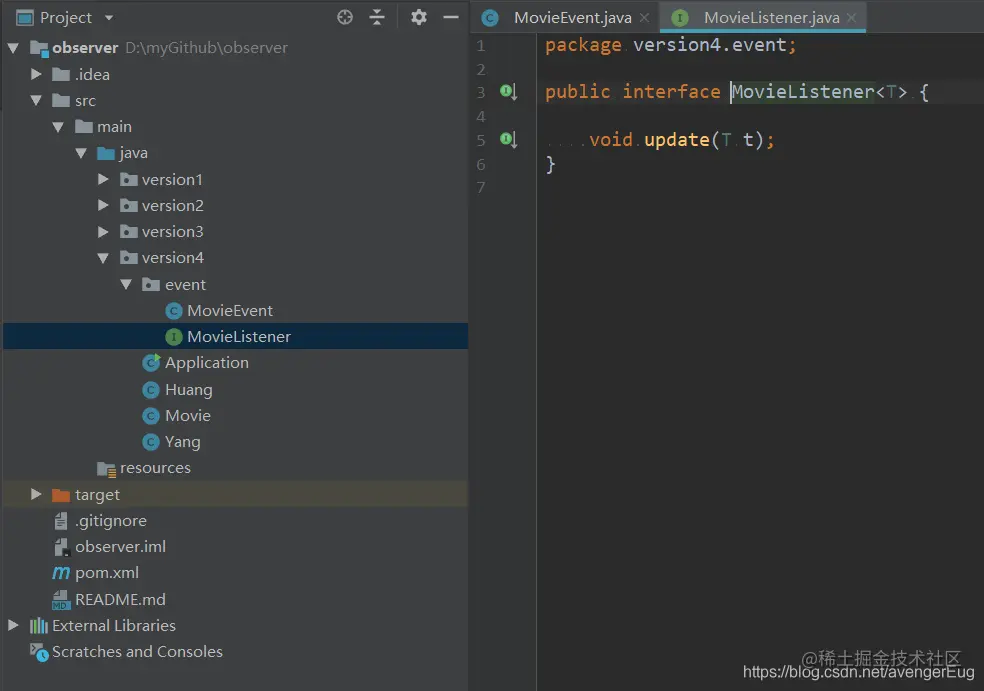Collapse the main folder arrow
Image resolution: width=984 pixels, height=691 pixels.
click(x=58, y=127)
